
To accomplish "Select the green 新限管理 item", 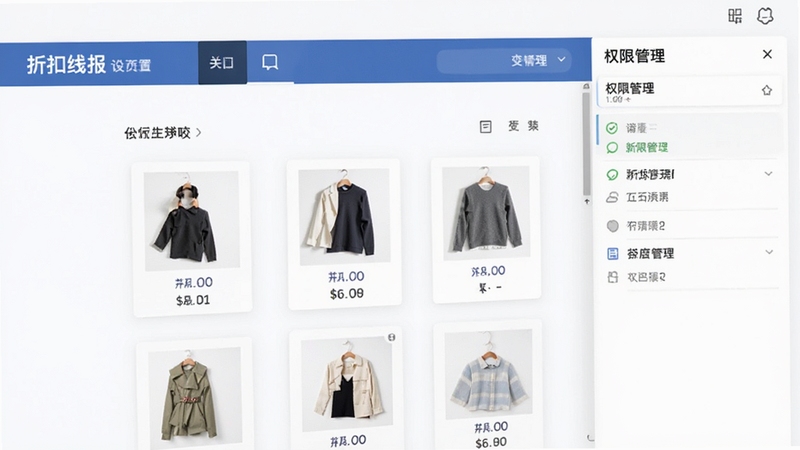I will tap(647, 148).
